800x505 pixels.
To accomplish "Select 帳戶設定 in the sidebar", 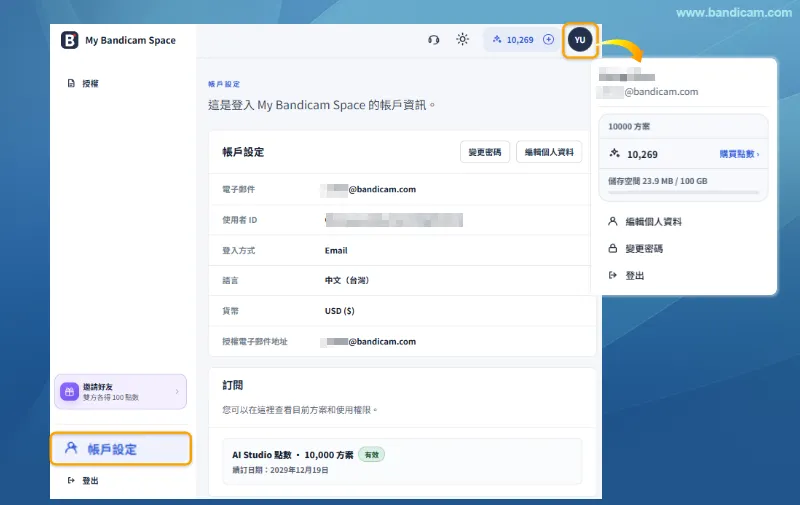I will pyautogui.click(x=121, y=449).
